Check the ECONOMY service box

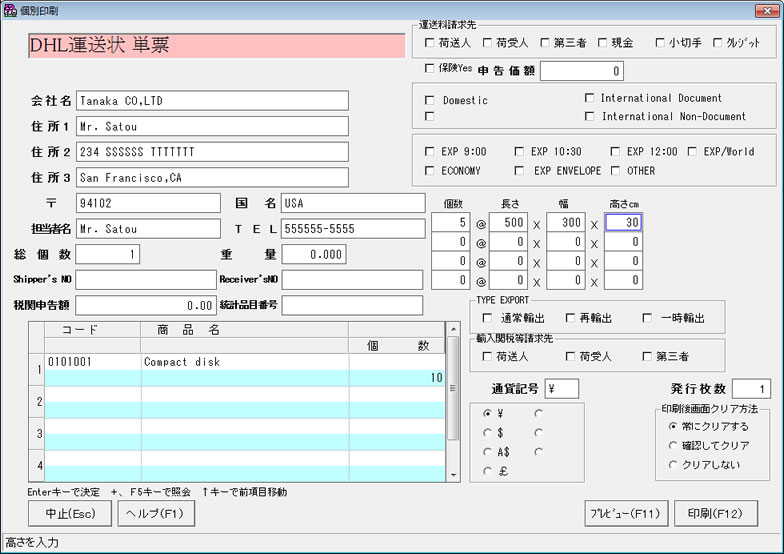point(430,171)
